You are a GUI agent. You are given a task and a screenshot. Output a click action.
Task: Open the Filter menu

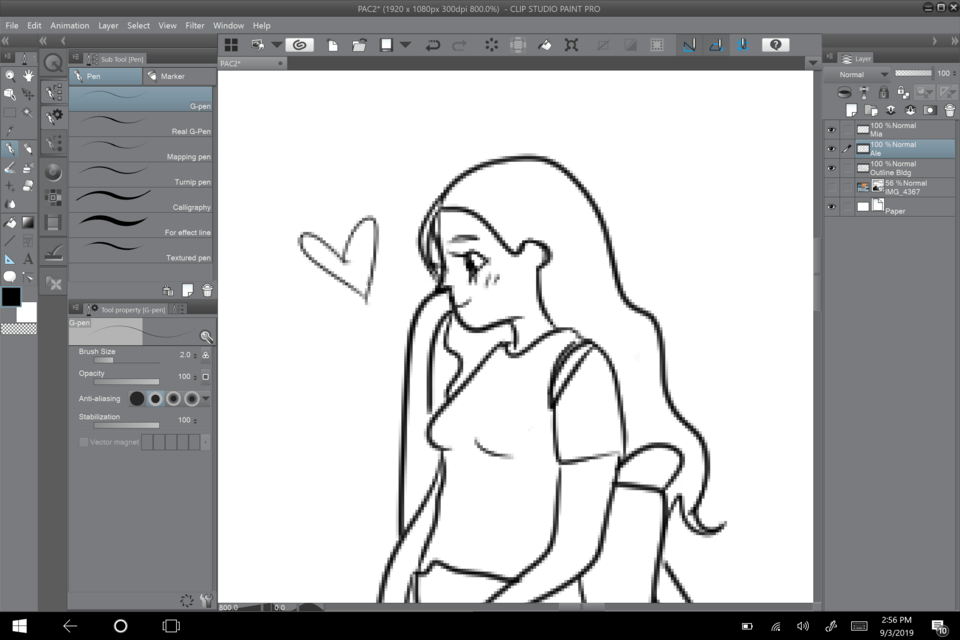click(x=194, y=25)
